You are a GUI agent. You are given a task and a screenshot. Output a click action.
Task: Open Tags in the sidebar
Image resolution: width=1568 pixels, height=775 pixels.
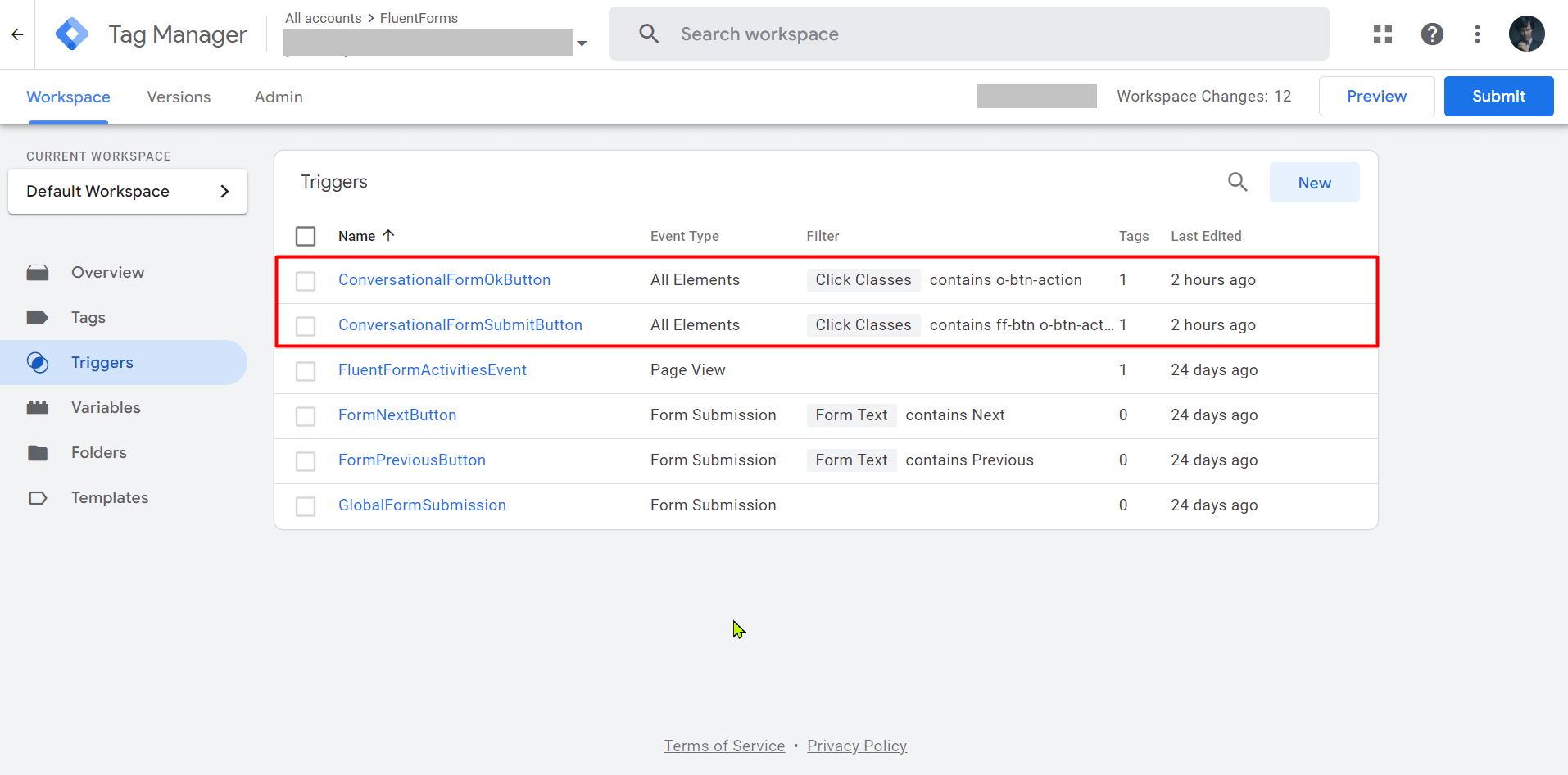(x=88, y=318)
